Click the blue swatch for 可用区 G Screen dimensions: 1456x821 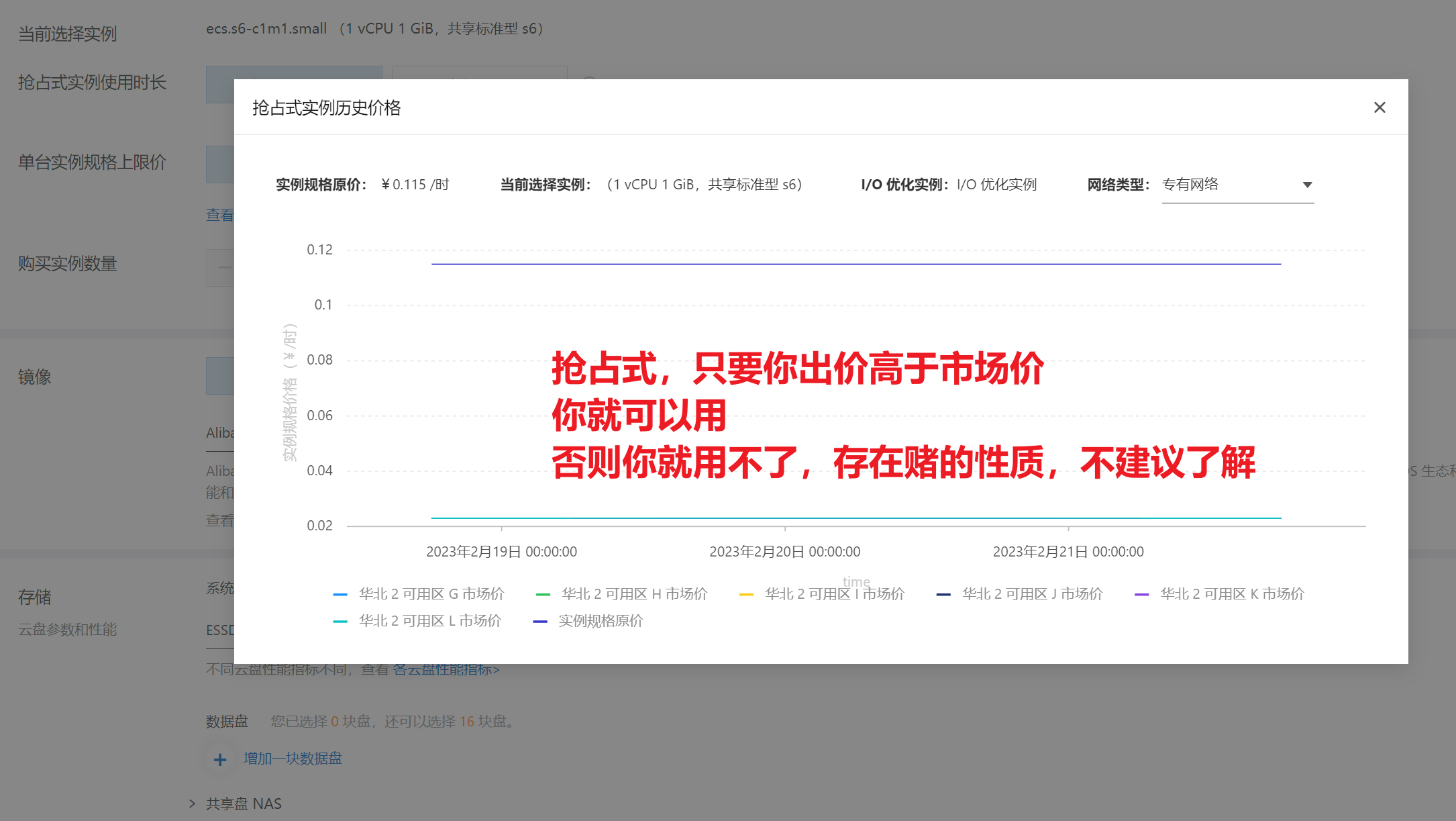pos(340,595)
